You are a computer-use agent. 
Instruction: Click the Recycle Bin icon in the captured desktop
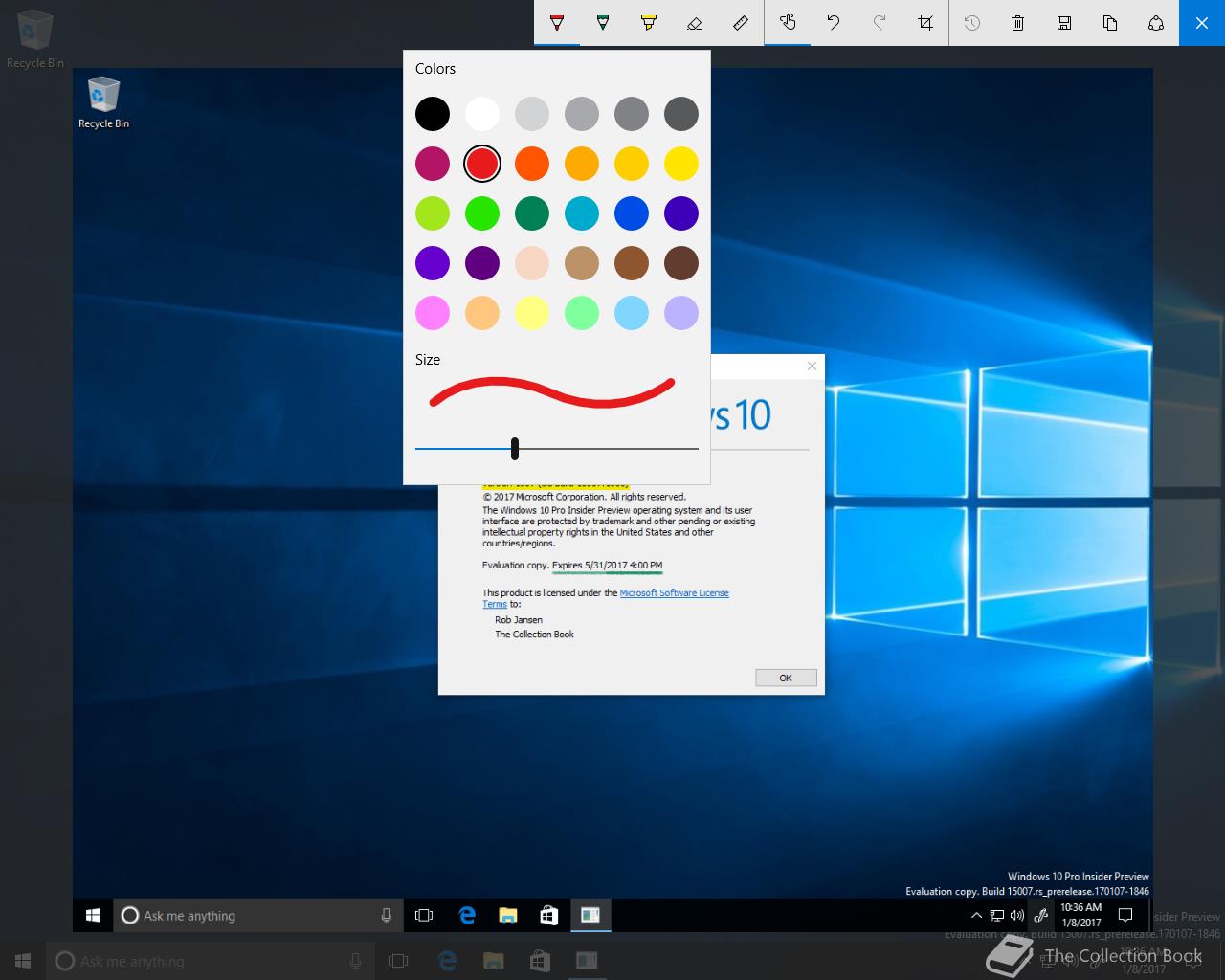coord(103,103)
